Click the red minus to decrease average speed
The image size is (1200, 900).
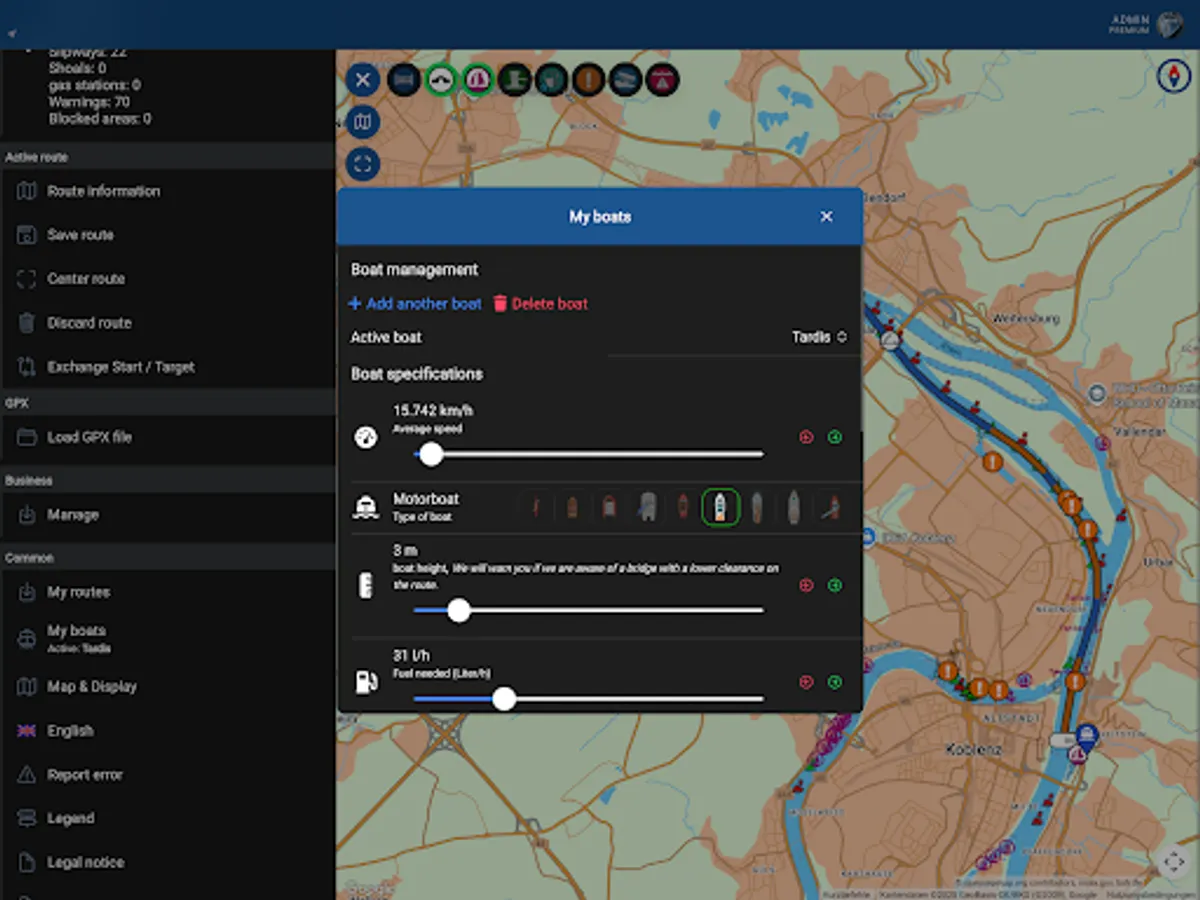point(805,437)
